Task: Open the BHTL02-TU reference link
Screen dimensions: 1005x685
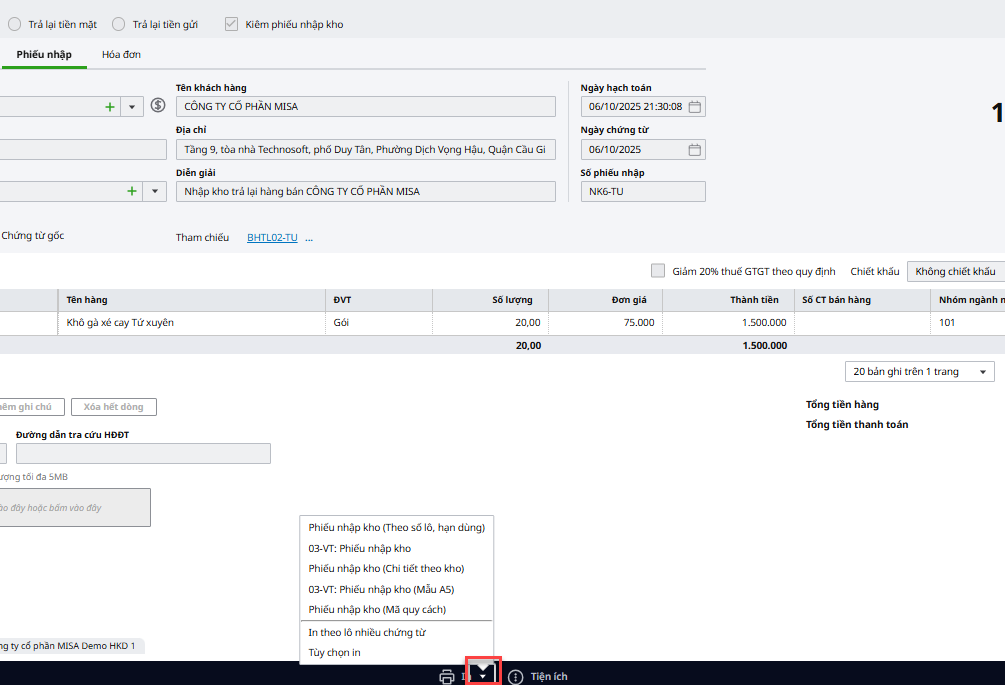Action: 272,238
